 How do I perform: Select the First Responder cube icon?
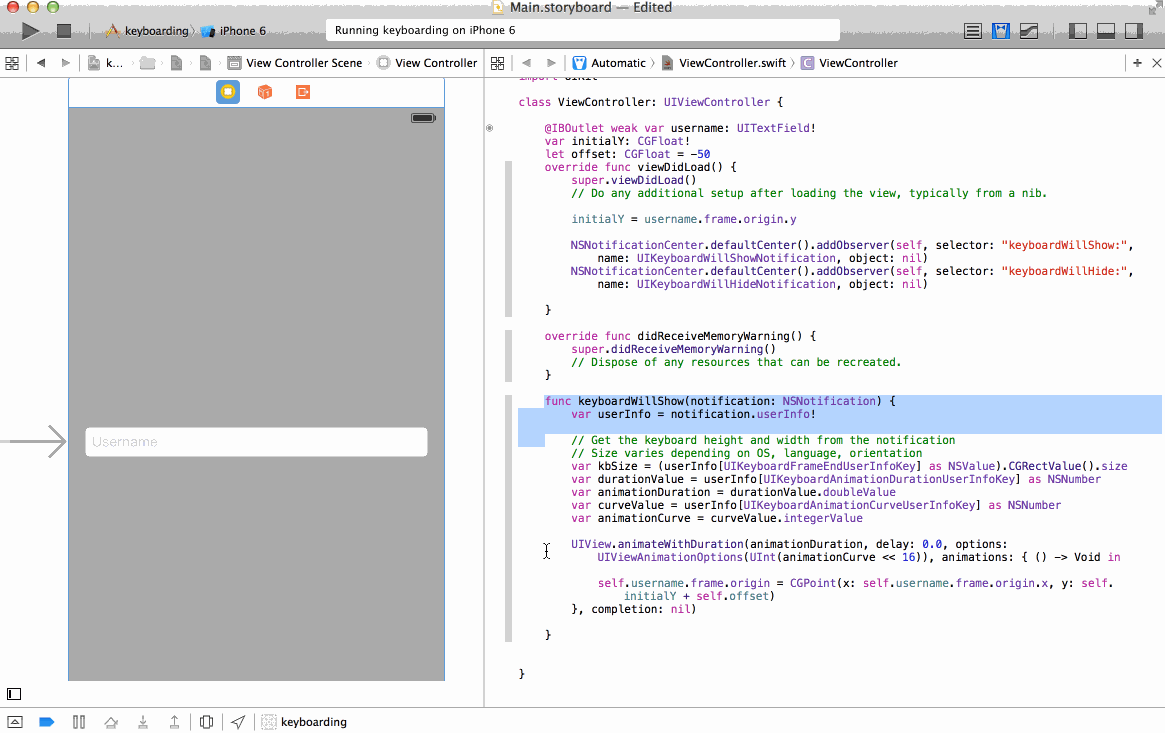265,92
